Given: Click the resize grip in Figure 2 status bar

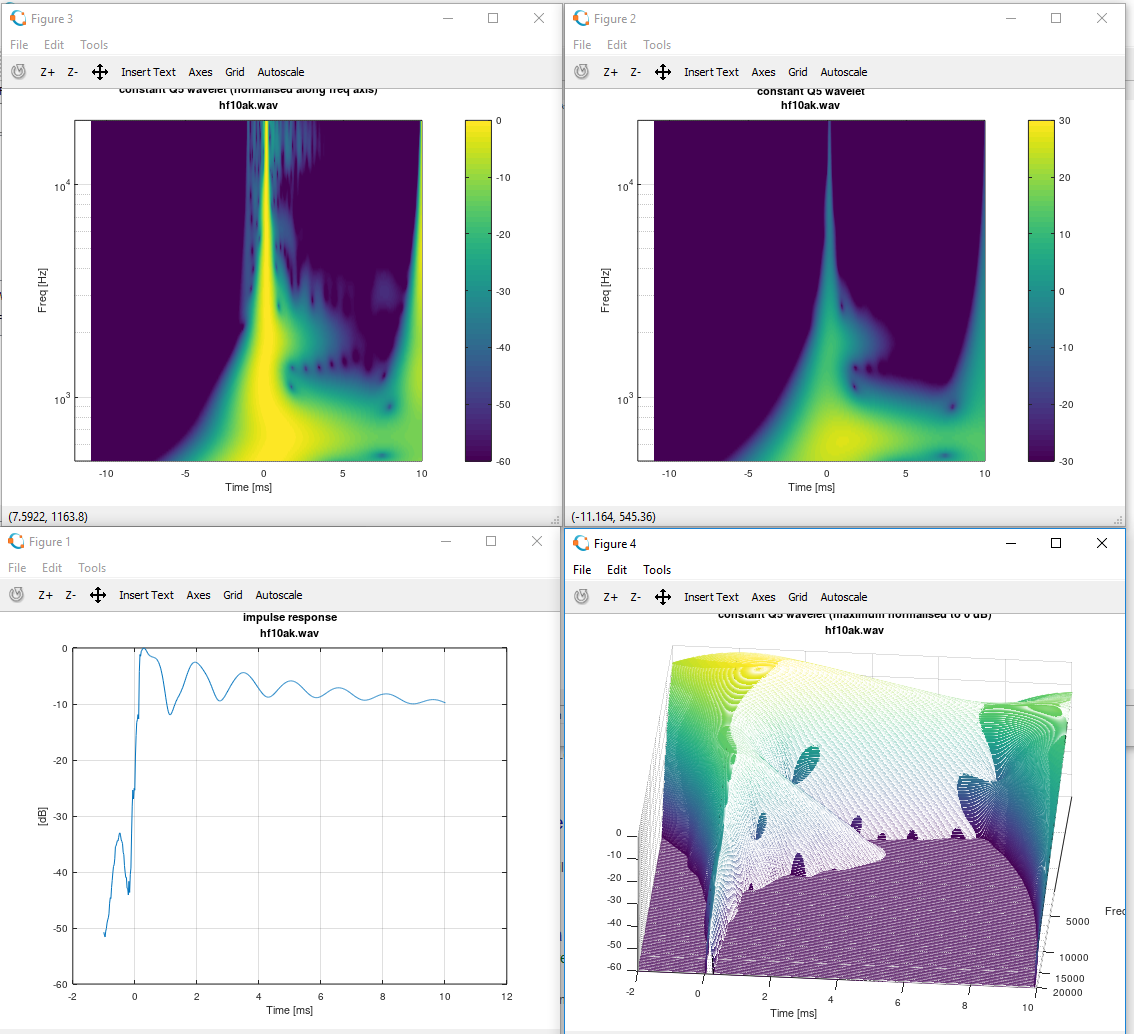Looking at the screenshot, I should [x=1118, y=520].
